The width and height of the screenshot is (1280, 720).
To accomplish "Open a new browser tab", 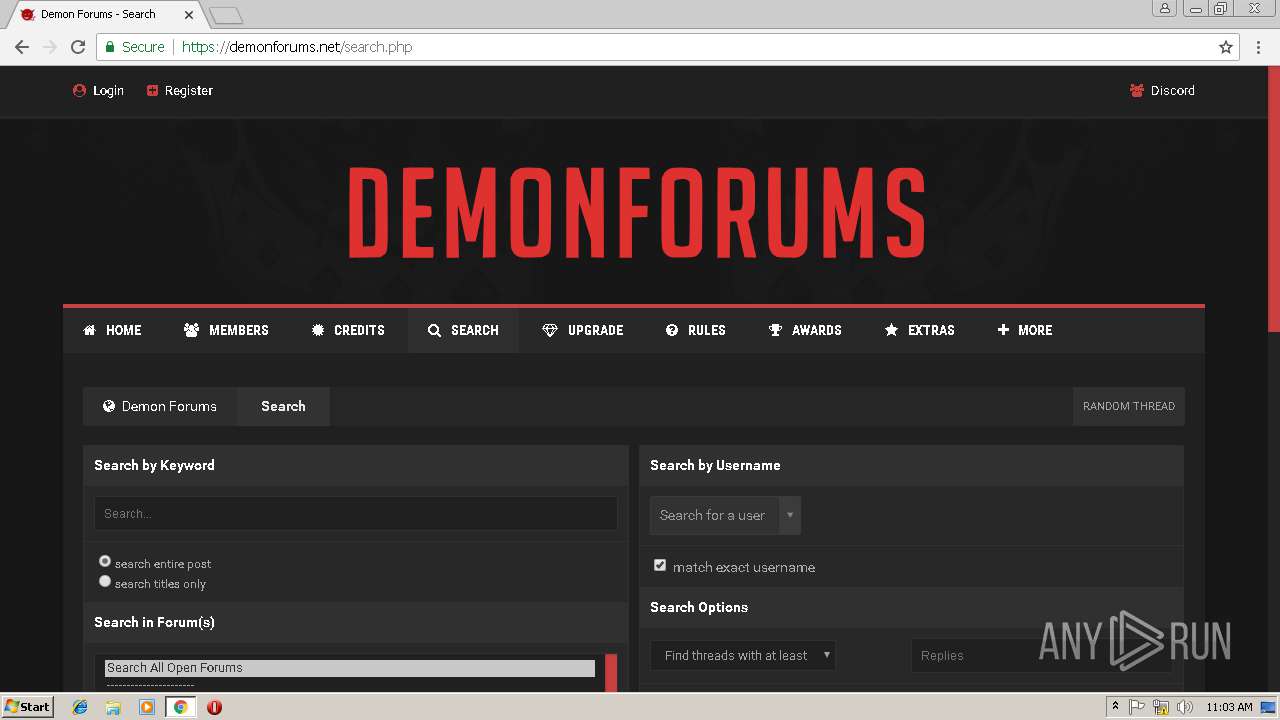I will click(226, 15).
